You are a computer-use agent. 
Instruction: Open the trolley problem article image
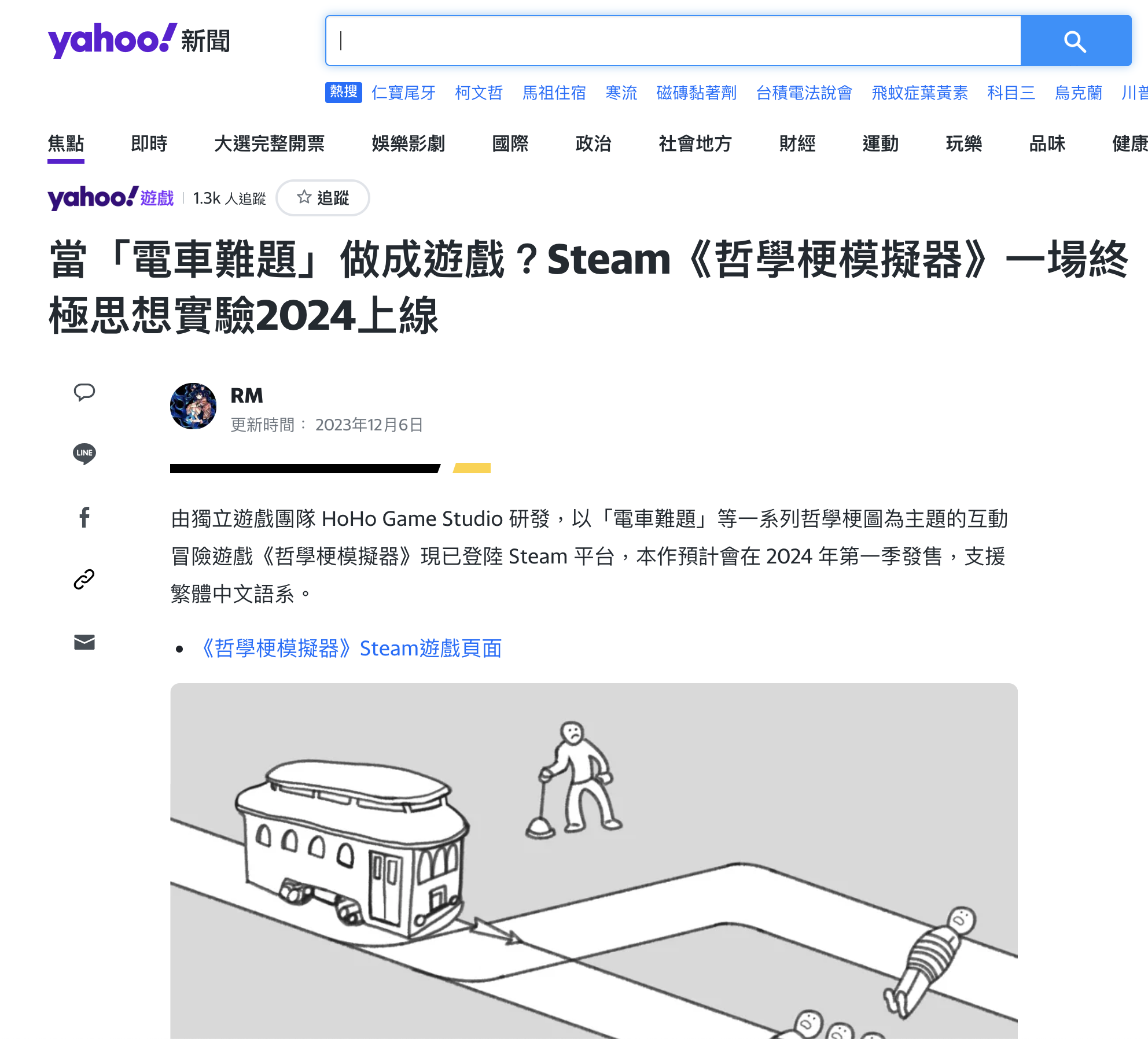tap(594, 861)
